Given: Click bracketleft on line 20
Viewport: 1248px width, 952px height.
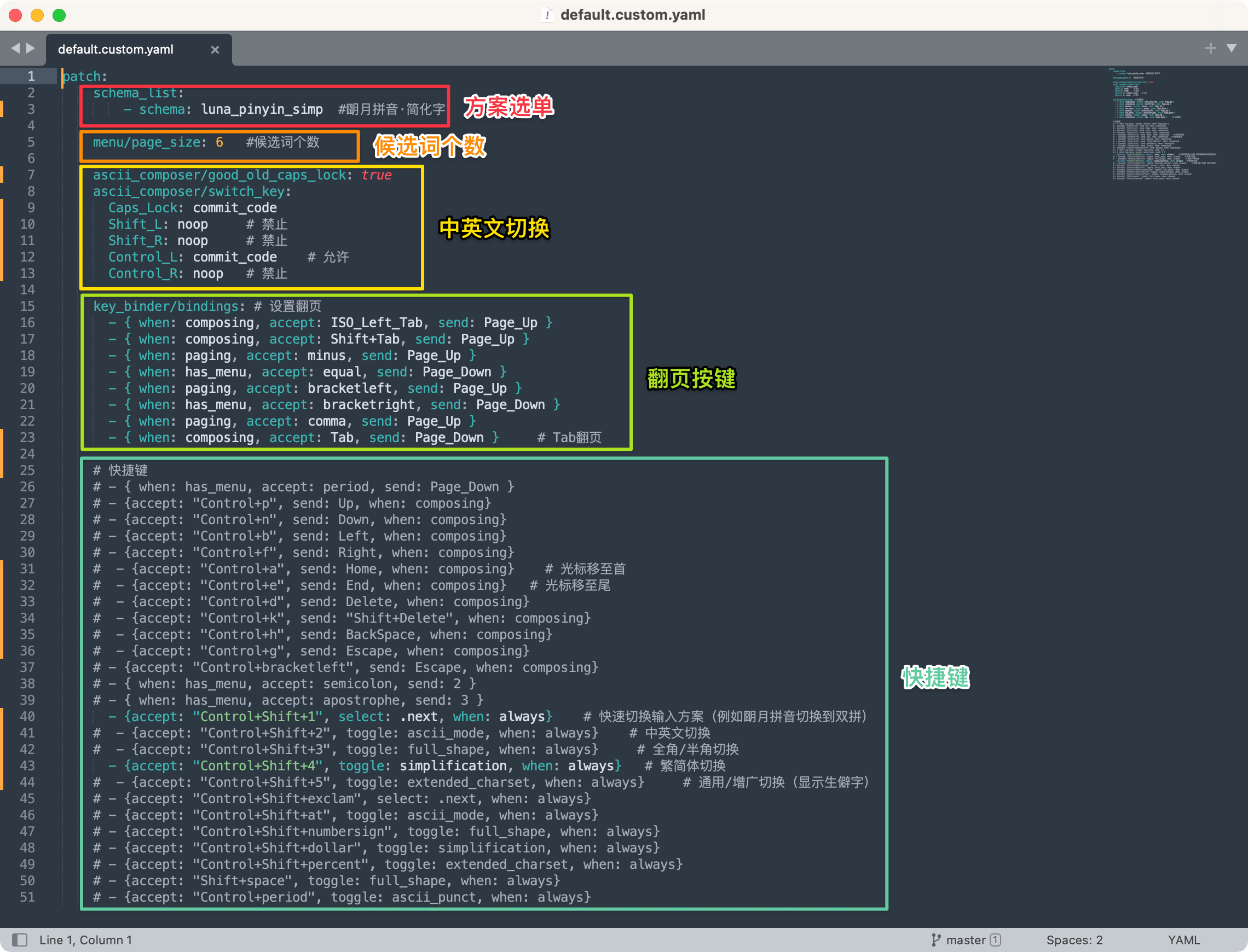Looking at the screenshot, I should coord(350,388).
